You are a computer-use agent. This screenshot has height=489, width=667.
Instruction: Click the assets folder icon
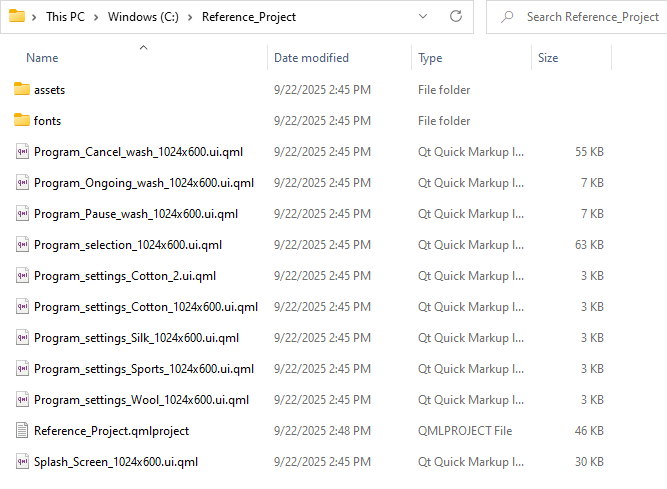tap(22, 90)
